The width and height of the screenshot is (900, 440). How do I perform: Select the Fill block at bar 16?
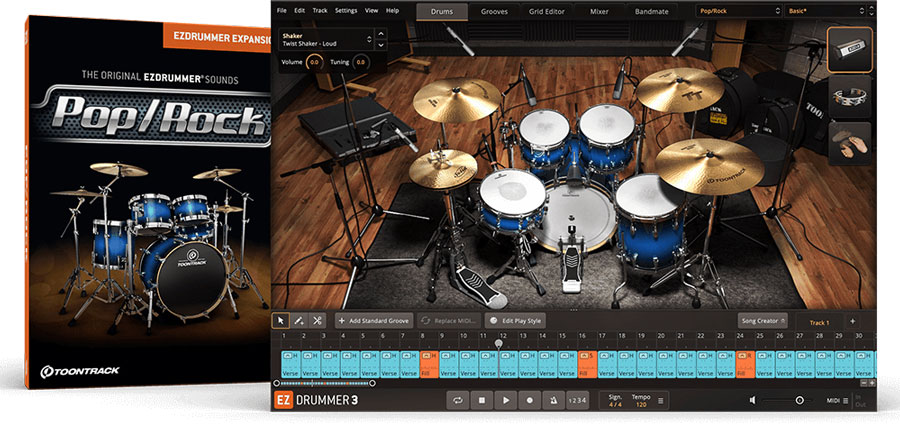tap(587, 364)
